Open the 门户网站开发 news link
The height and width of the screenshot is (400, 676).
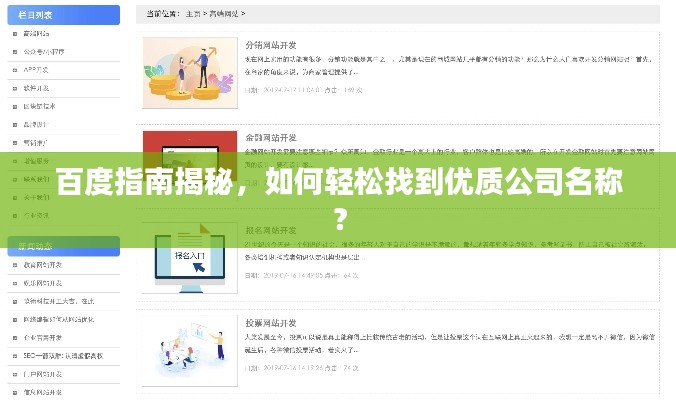43,374
